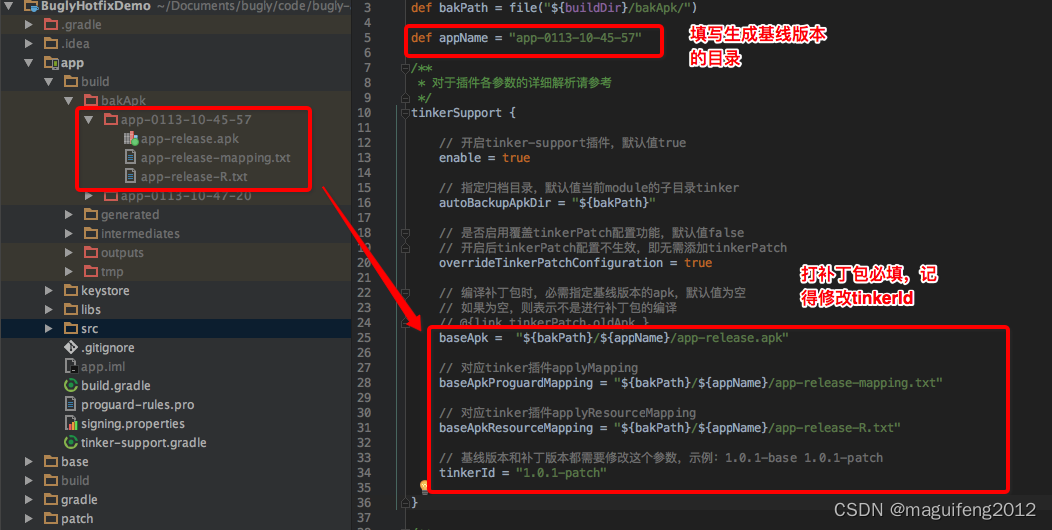The height and width of the screenshot is (530, 1052).
Task: Click line number 25 in the gutter
Action: (x=364, y=337)
